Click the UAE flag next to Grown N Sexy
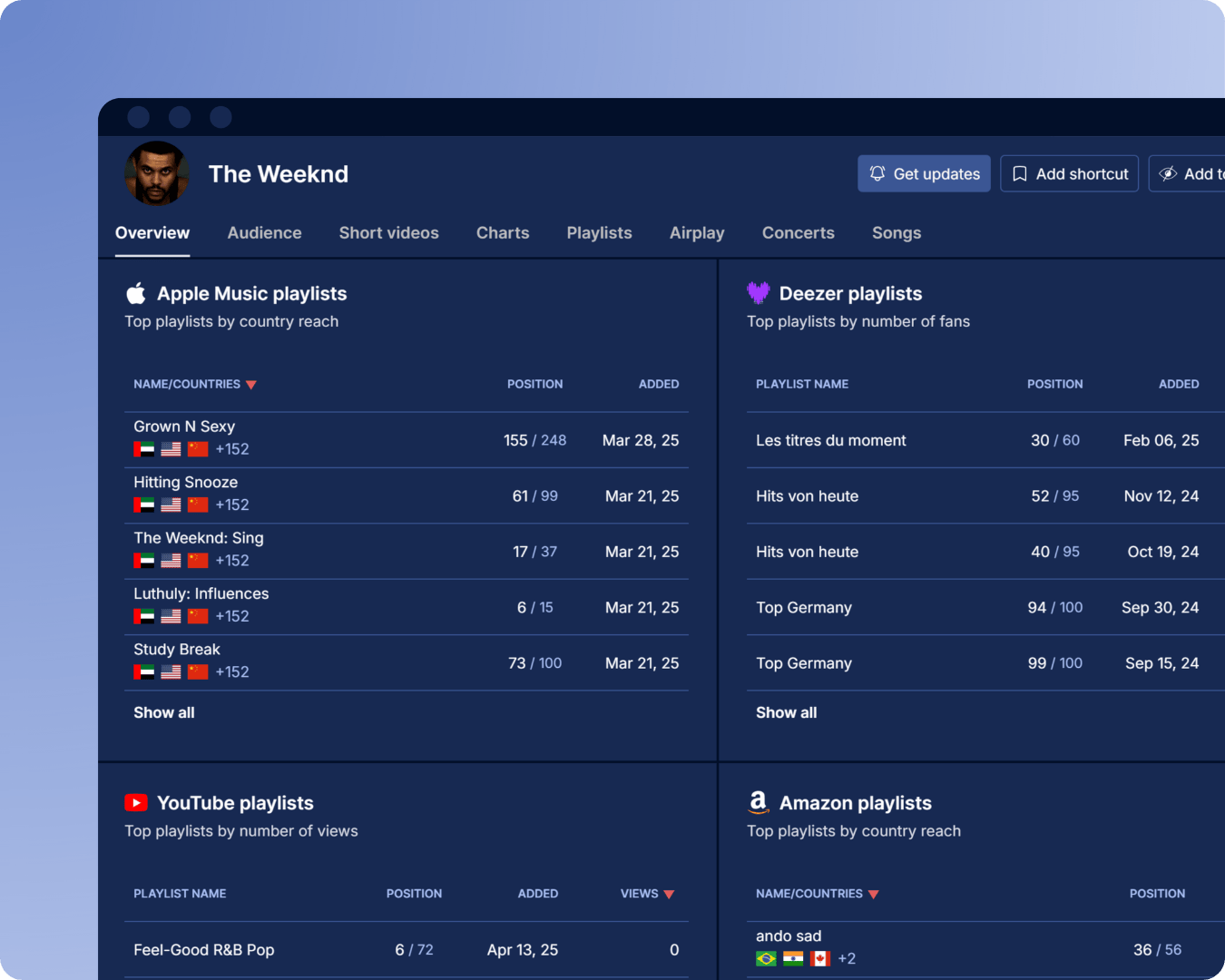Image resolution: width=1225 pixels, height=980 pixels. pyautogui.click(x=142, y=448)
